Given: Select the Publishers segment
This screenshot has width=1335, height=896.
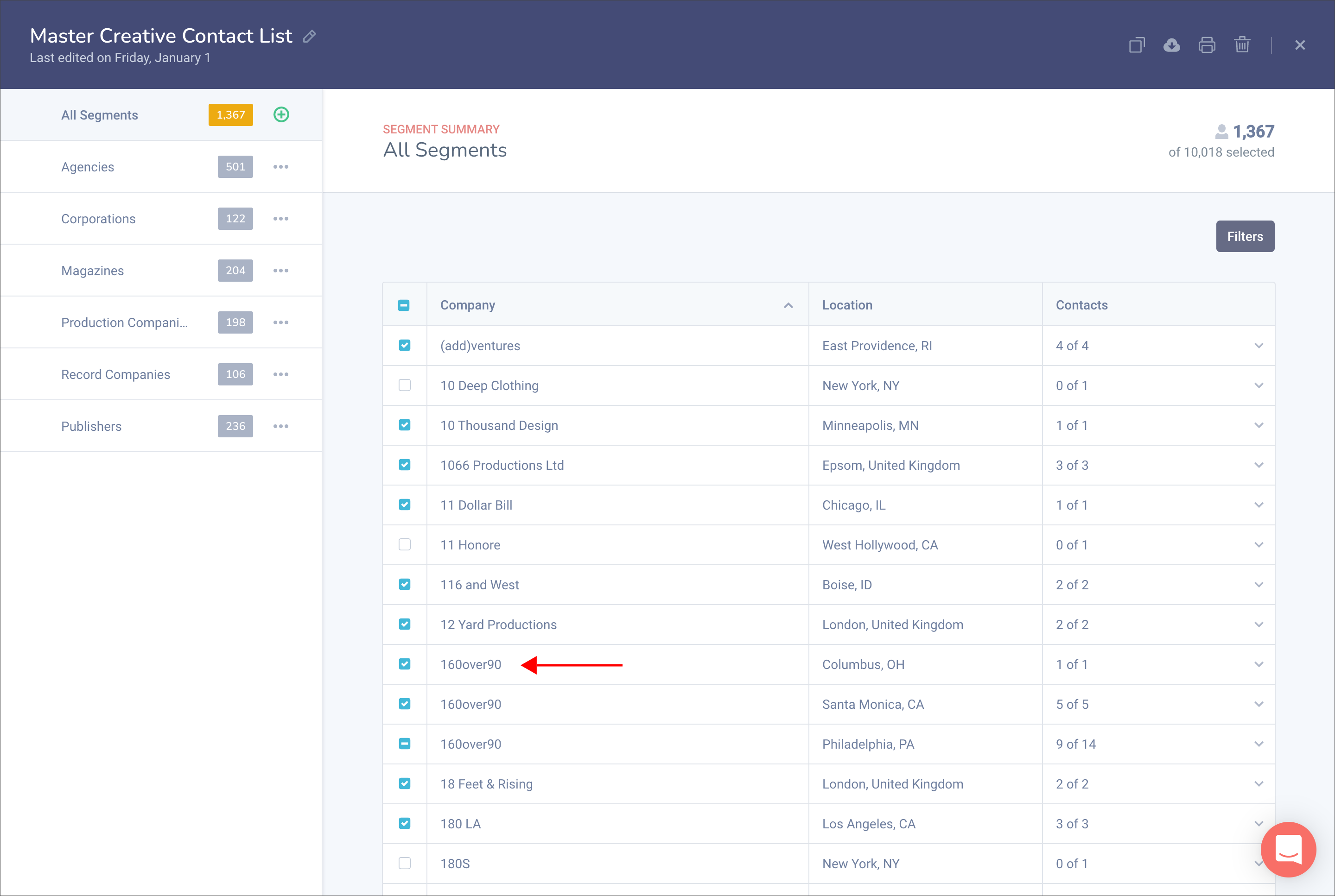Looking at the screenshot, I should (161, 426).
